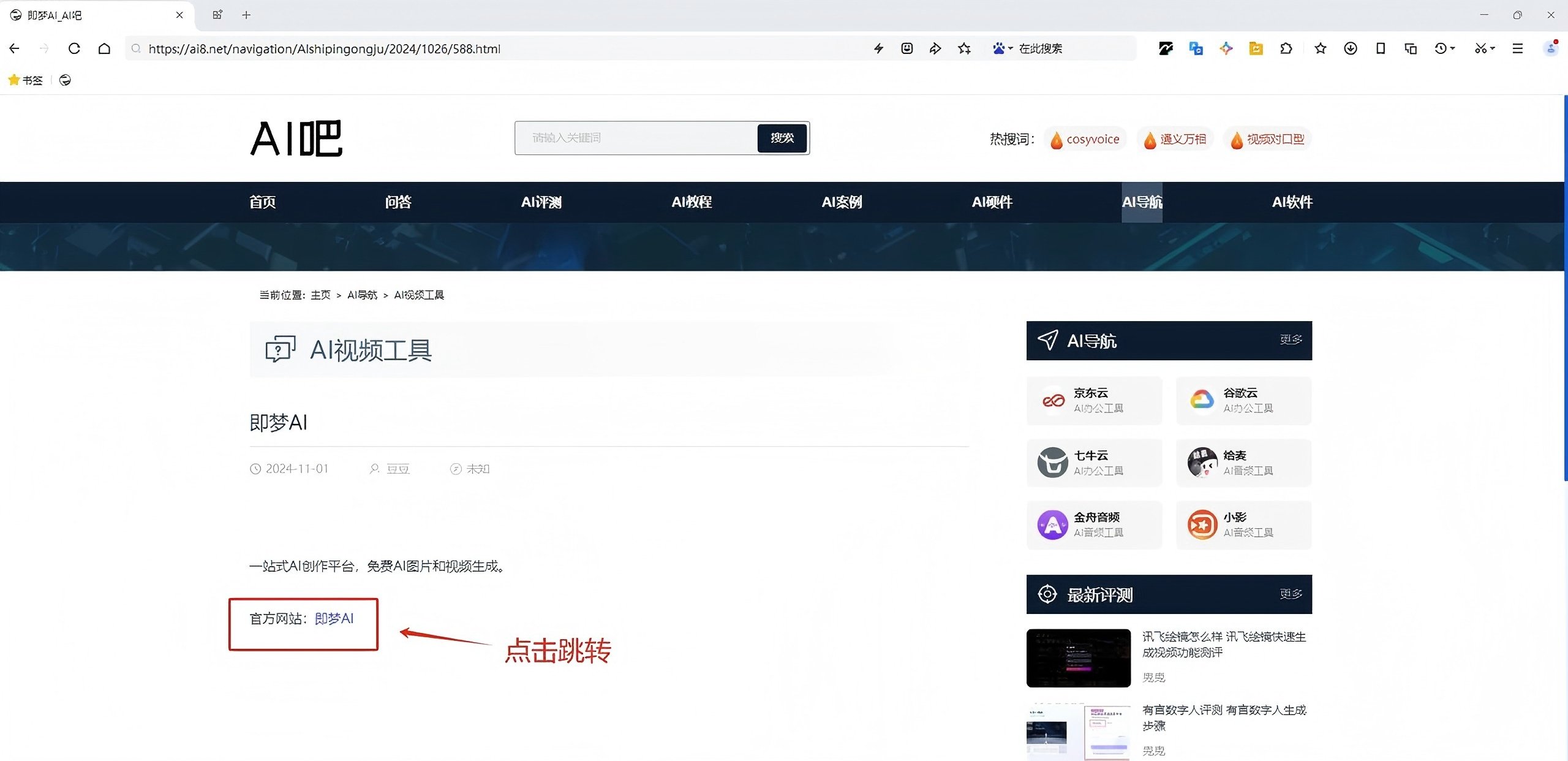Click the 搜索 search button
Screen dimensions: 1568x761
(x=782, y=138)
